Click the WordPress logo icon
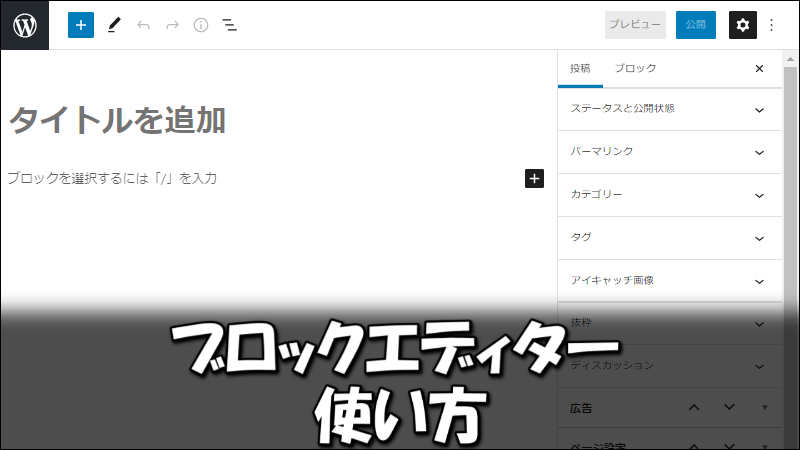This screenshot has height=450, width=800. [x=25, y=25]
